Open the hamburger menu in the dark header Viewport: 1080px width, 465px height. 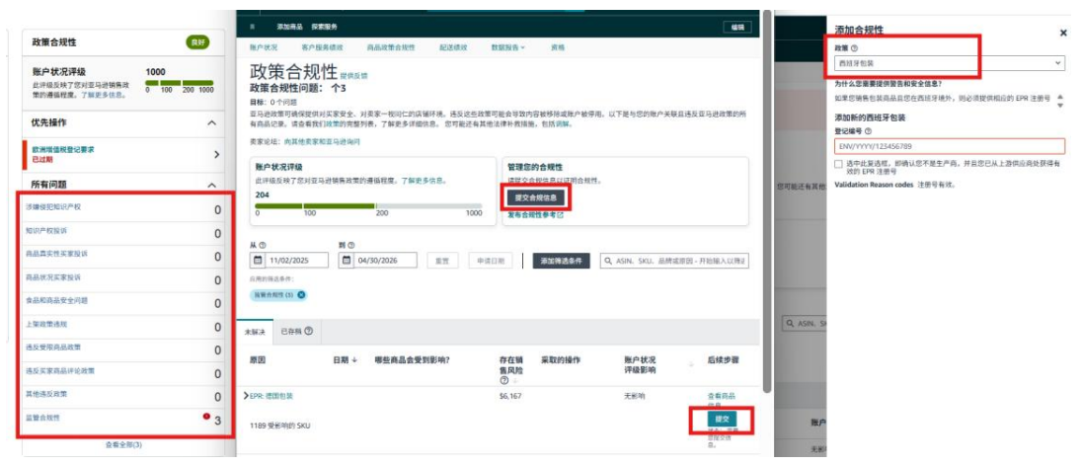253,26
